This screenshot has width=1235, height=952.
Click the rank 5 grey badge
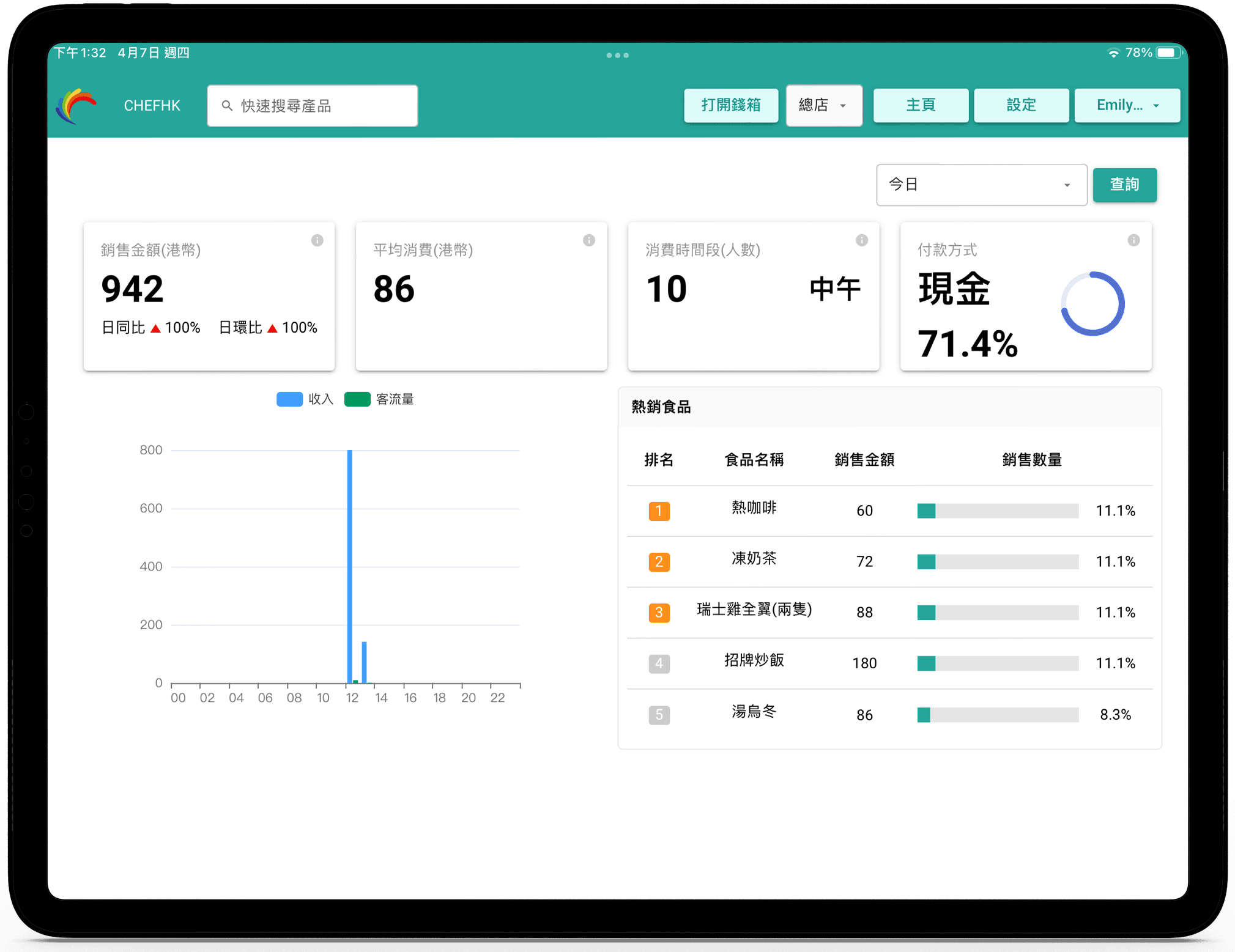coord(659,714)
